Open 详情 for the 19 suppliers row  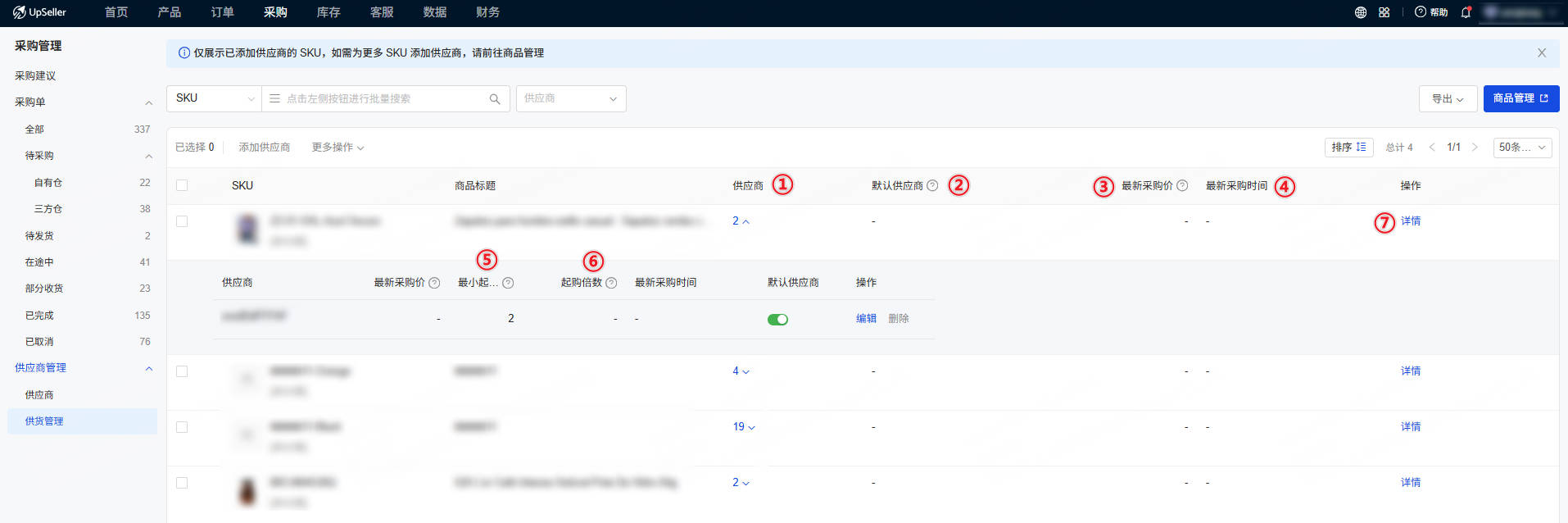pos(1411,427)
